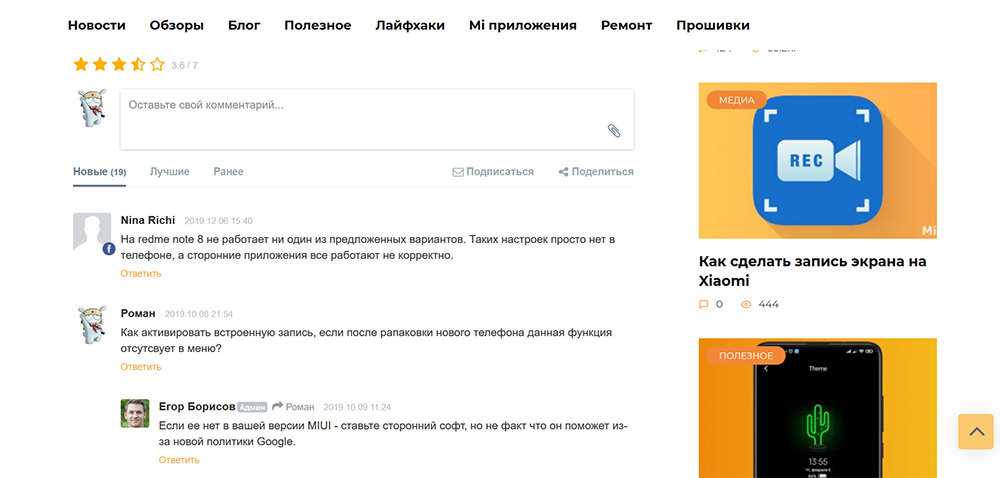
Task: Click the rating value 3.6 / 7
Action: [184, 65]
